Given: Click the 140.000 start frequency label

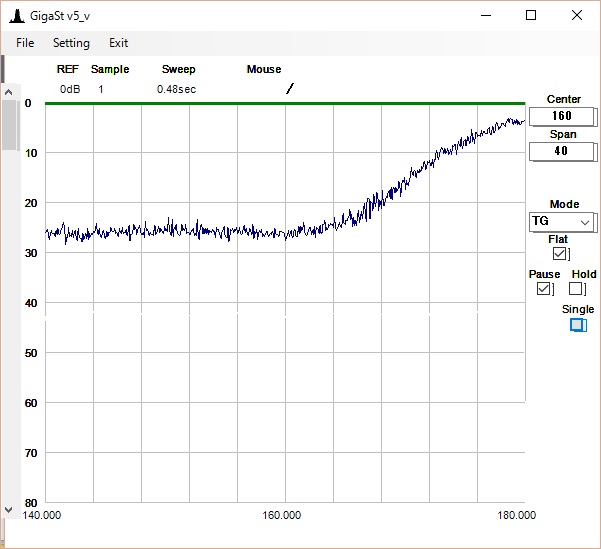Looking at the screenshot, I should (41, 515).
